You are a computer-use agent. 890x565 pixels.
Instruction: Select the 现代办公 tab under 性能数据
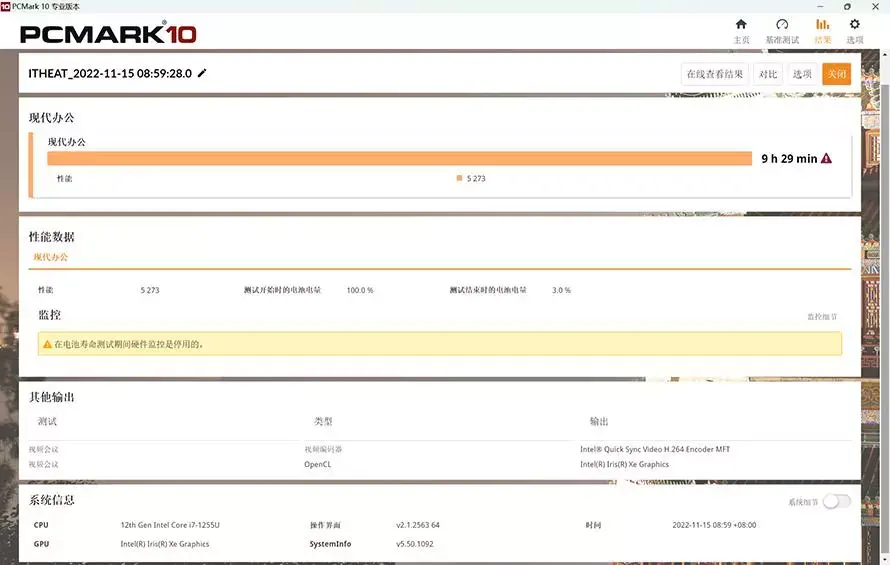[51, 257]
